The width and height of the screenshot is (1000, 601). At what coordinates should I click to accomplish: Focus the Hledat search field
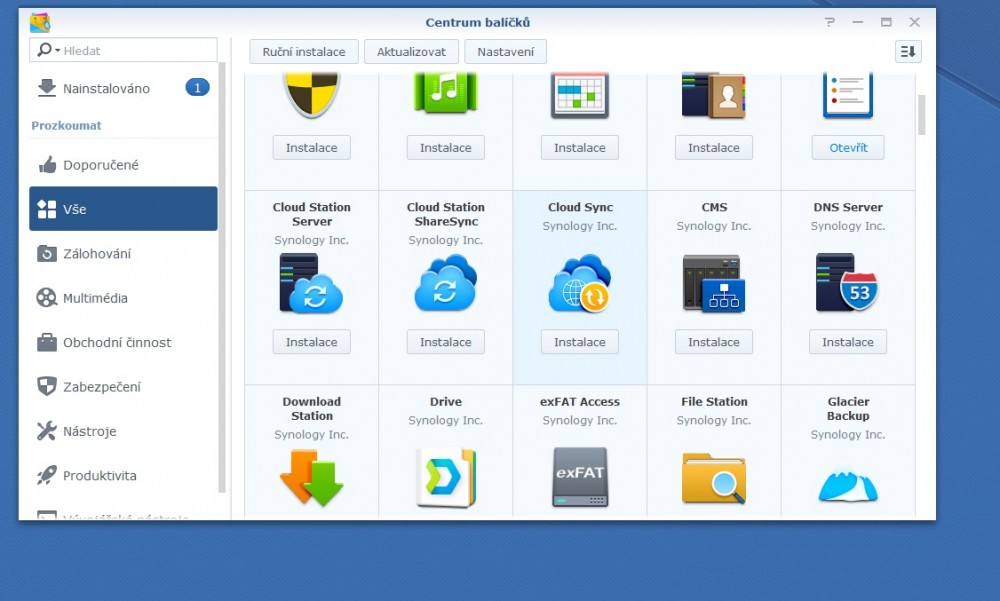(x=137, y=51)
